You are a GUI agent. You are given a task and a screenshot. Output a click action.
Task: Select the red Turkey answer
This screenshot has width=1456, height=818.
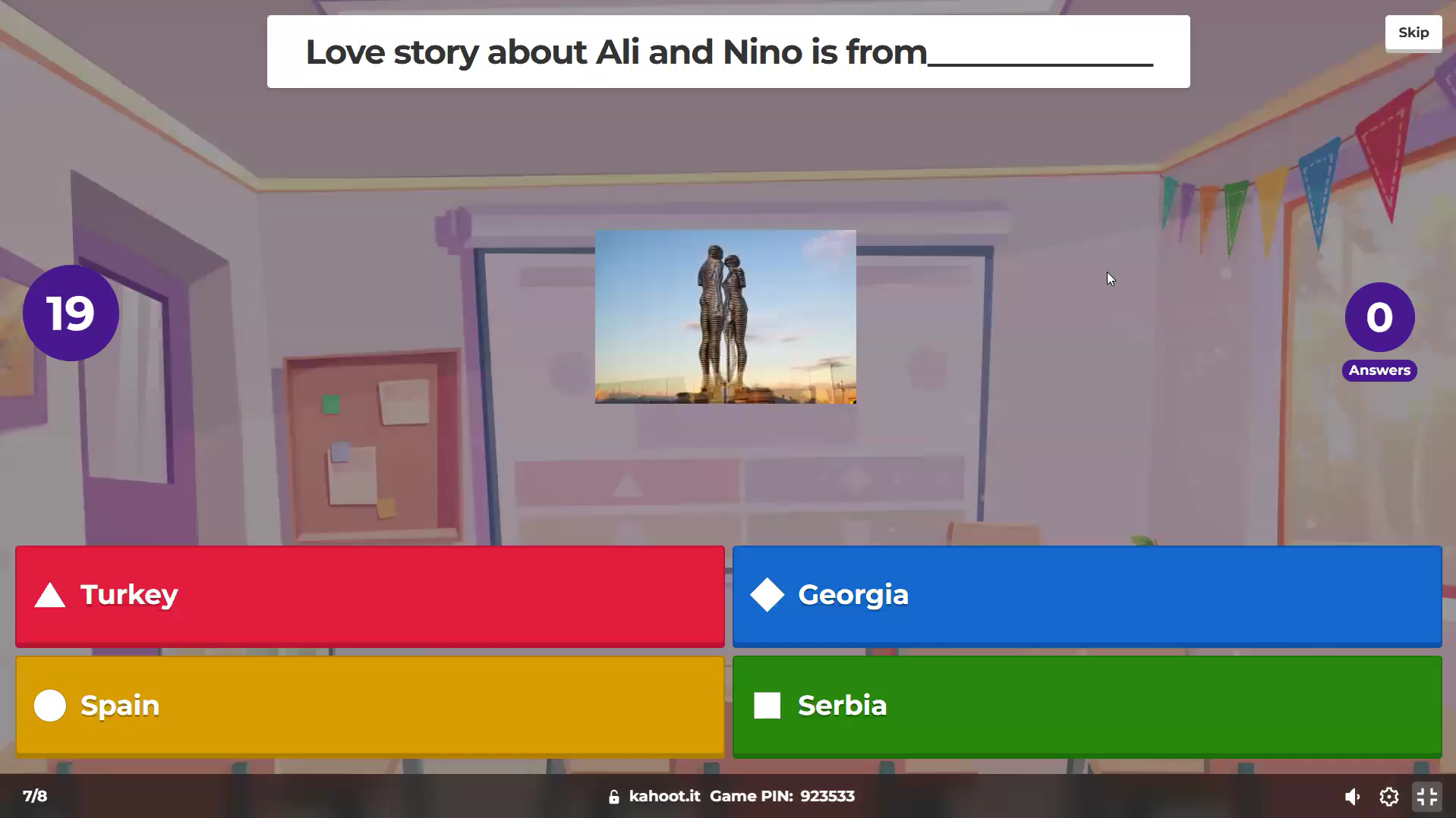coord(370,596)
